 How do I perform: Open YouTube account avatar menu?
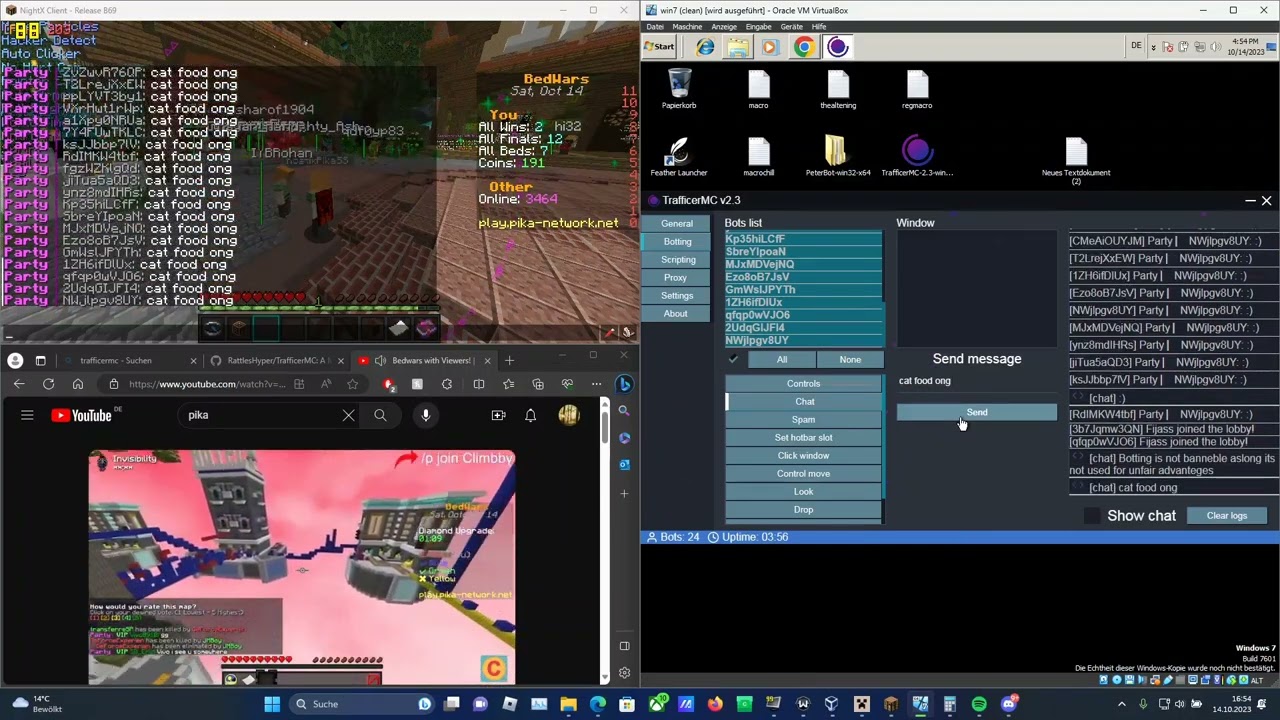(569, 415)
